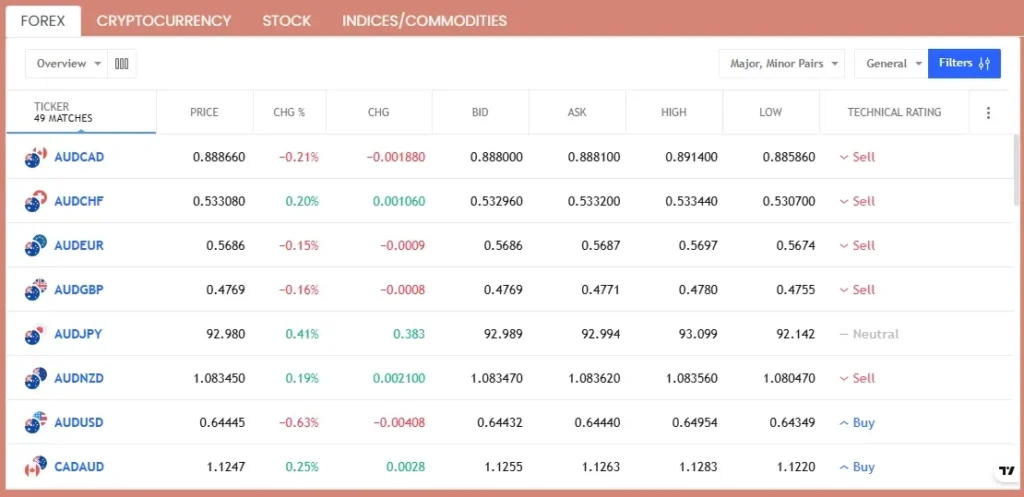Open the STOCK tab
The height and width of the screenshot is (497, 1024).
(x=286, y=20)
